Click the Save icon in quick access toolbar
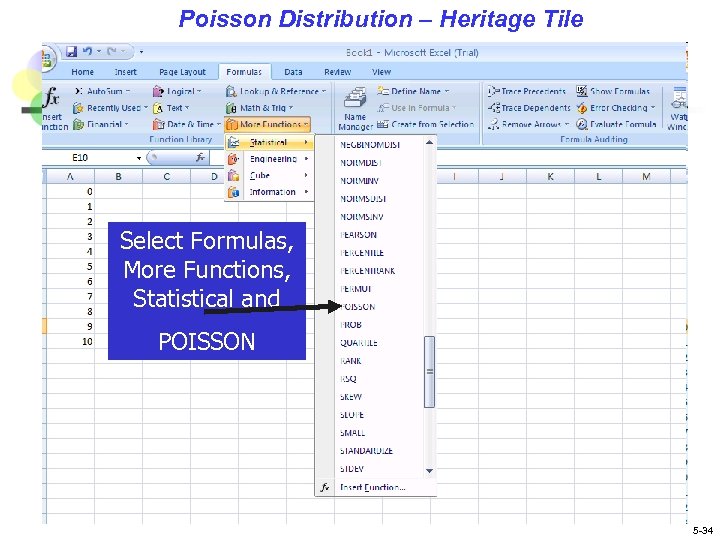 click(71, 51)
